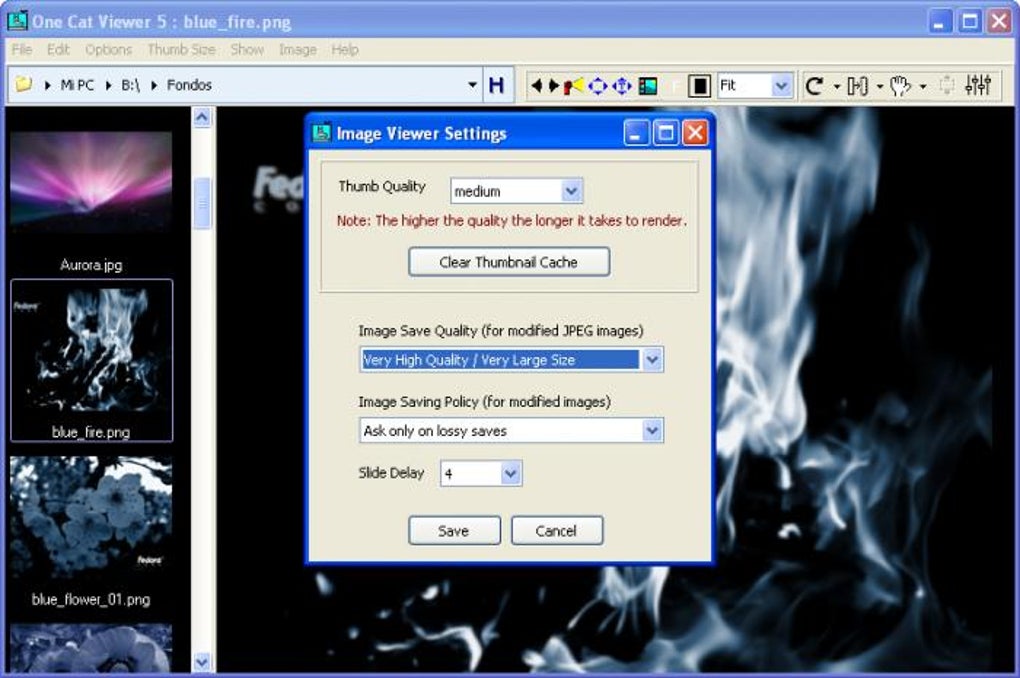1020x678 pixels.
Task: Start the slideshow megaphone icon
Action: 572,85
